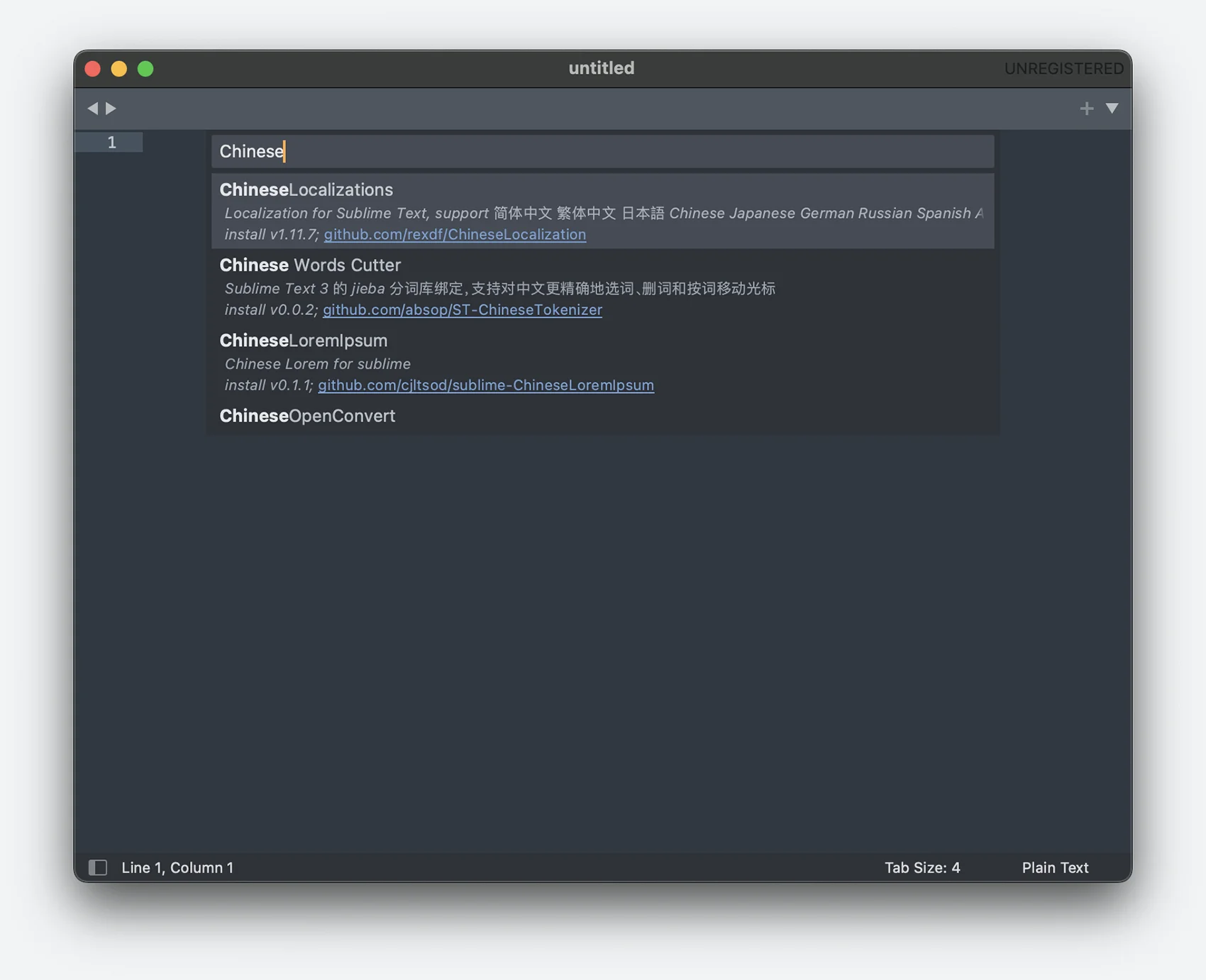
Task: Open github.com/cjltsod/sublime-ChineseLoremIpsum link
Action: point(486,385)
